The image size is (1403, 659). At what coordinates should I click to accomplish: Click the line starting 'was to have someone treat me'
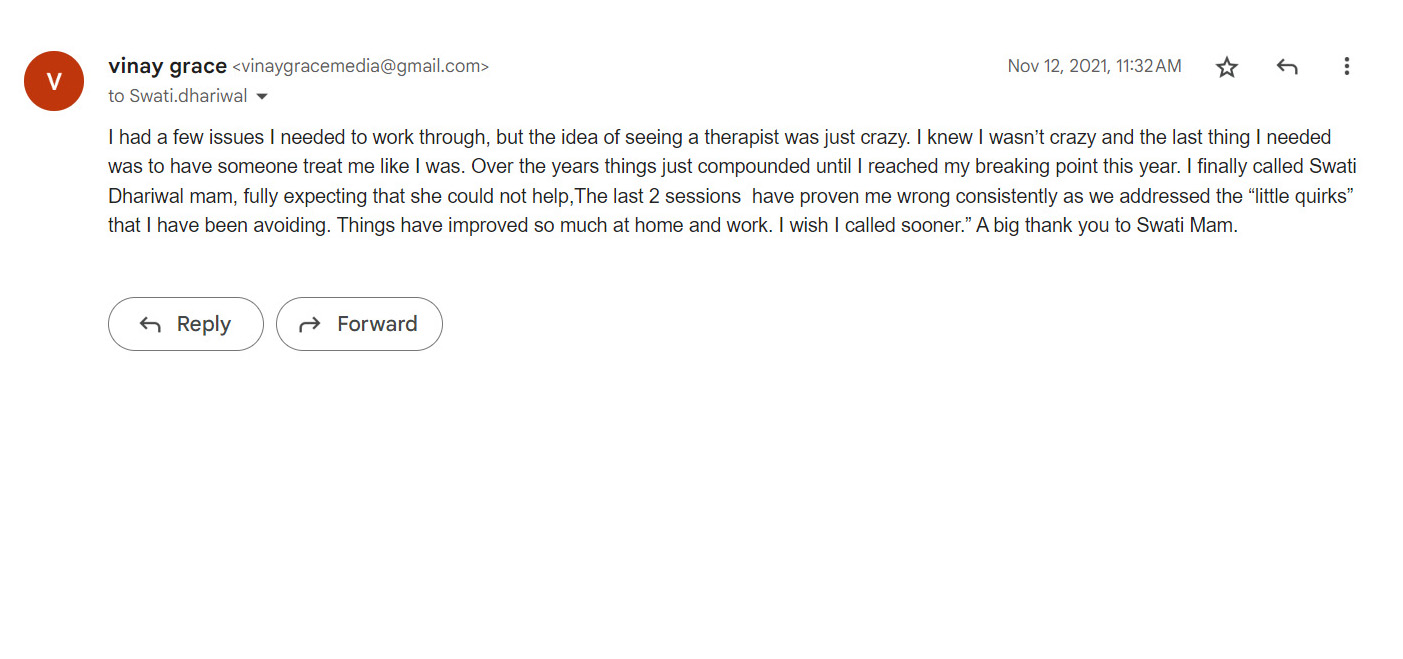tap(732, 167)
